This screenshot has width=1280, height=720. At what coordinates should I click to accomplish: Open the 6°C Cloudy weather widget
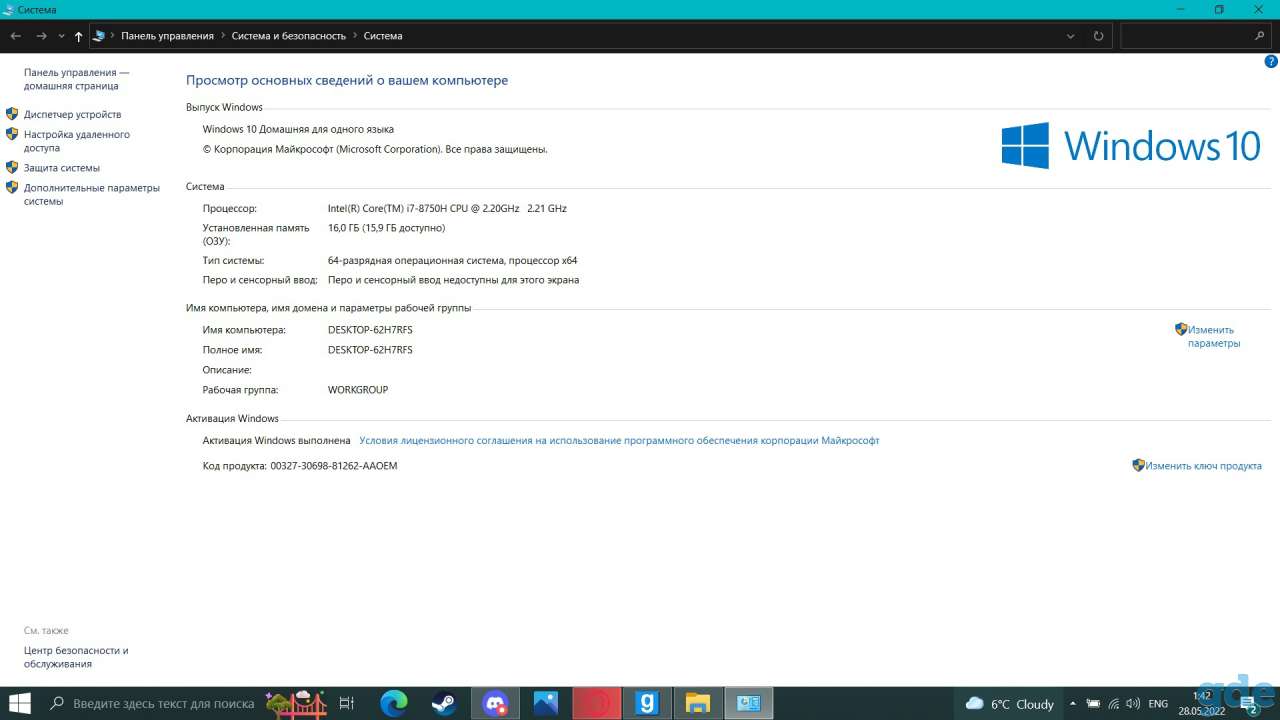pyautogui.click(x=1009, y=704)
